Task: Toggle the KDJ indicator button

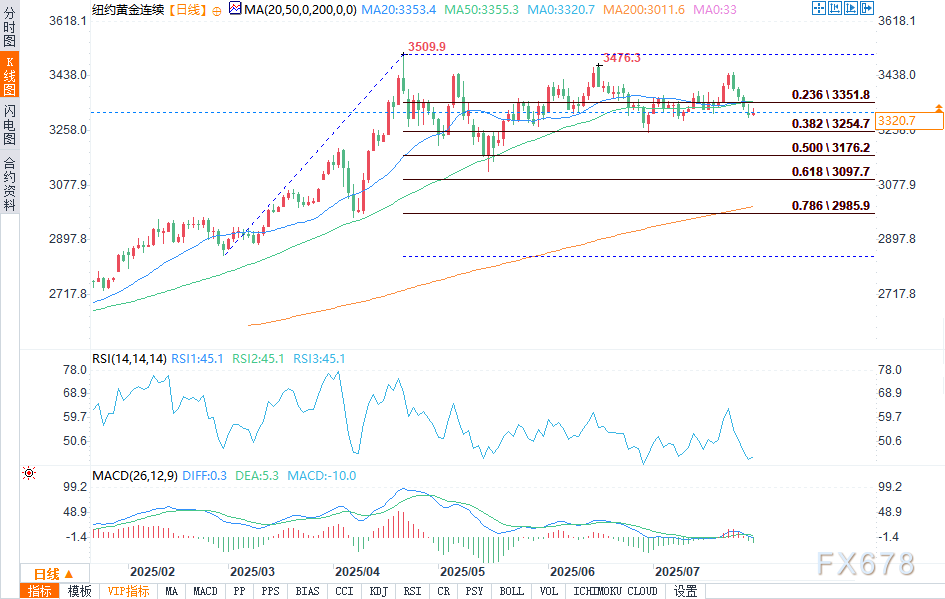Action: click(x=378, y=591)
